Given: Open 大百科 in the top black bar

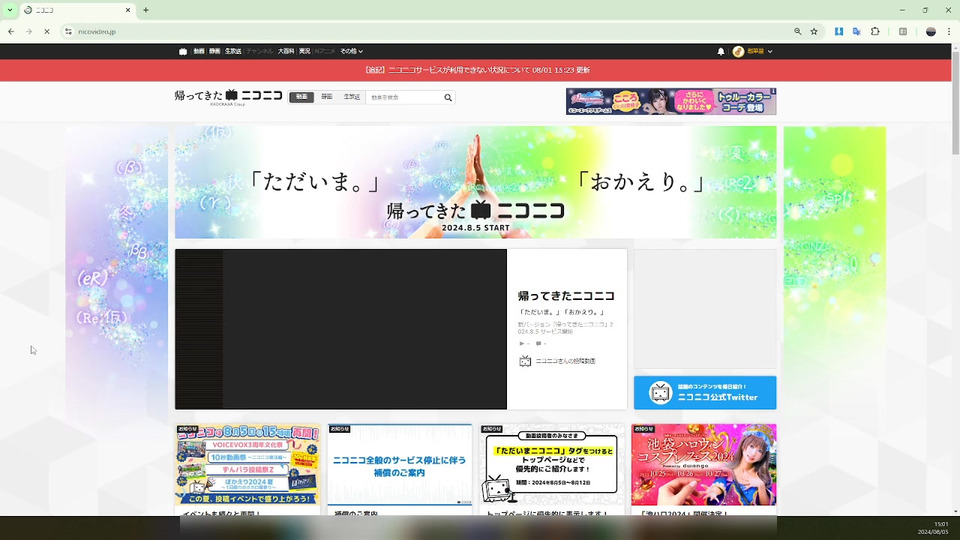Looking at the screenshot, I should point(286,51).
